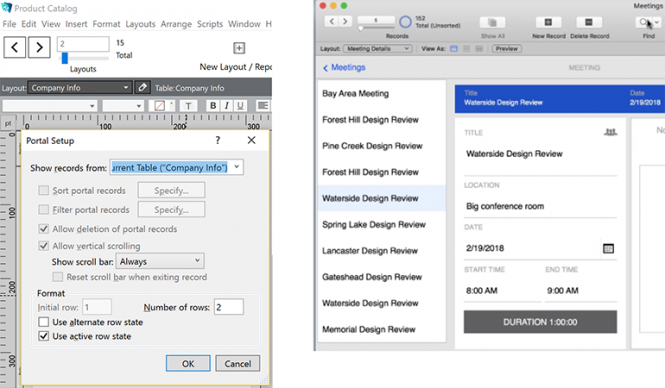Toggle bold formatting in Product Catalog
This screenshot has width=665, height=388.
tap(213, 106)
